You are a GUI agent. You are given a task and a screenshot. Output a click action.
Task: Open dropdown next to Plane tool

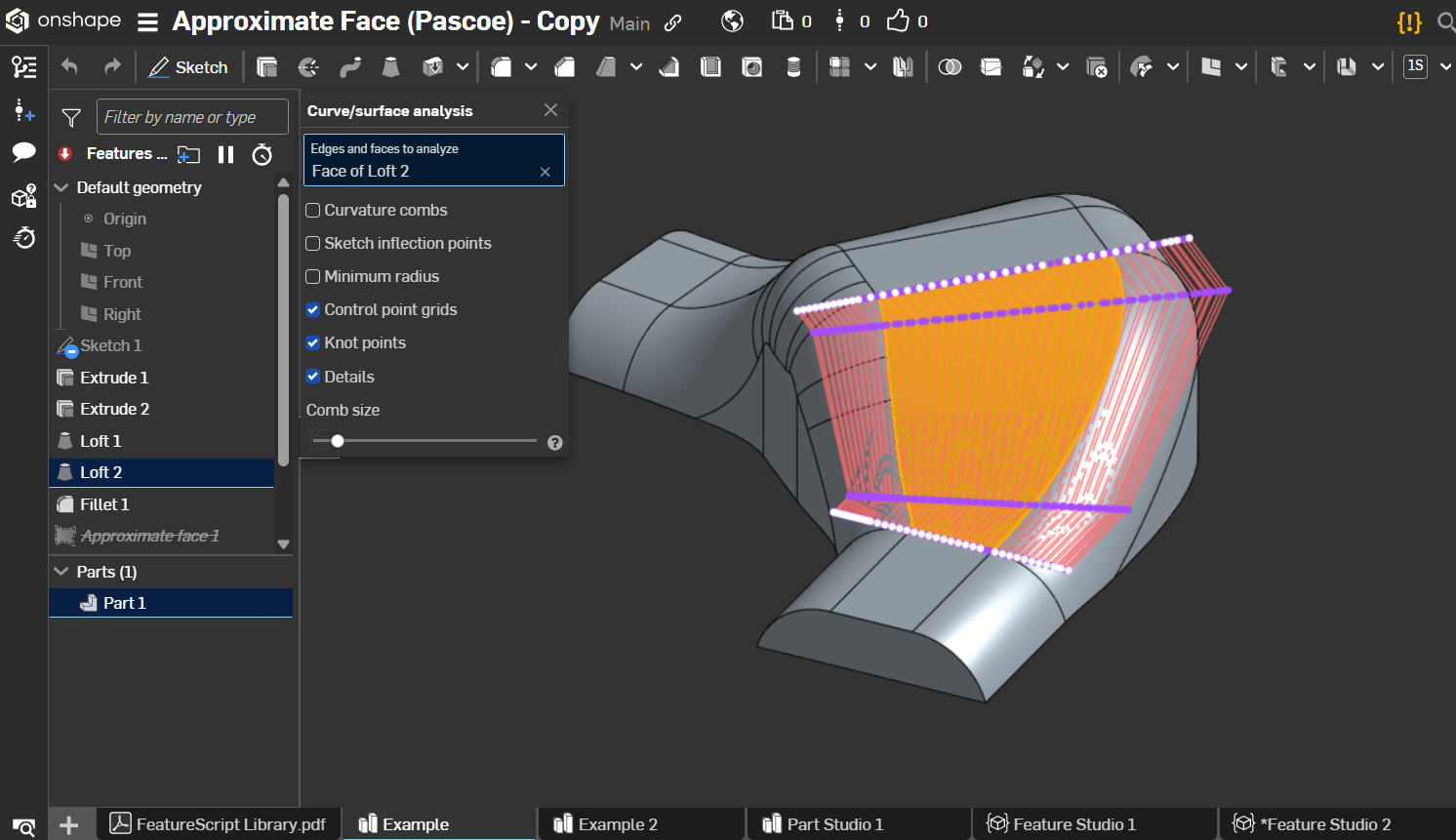pyautogui.click(x=1240, y=66)
